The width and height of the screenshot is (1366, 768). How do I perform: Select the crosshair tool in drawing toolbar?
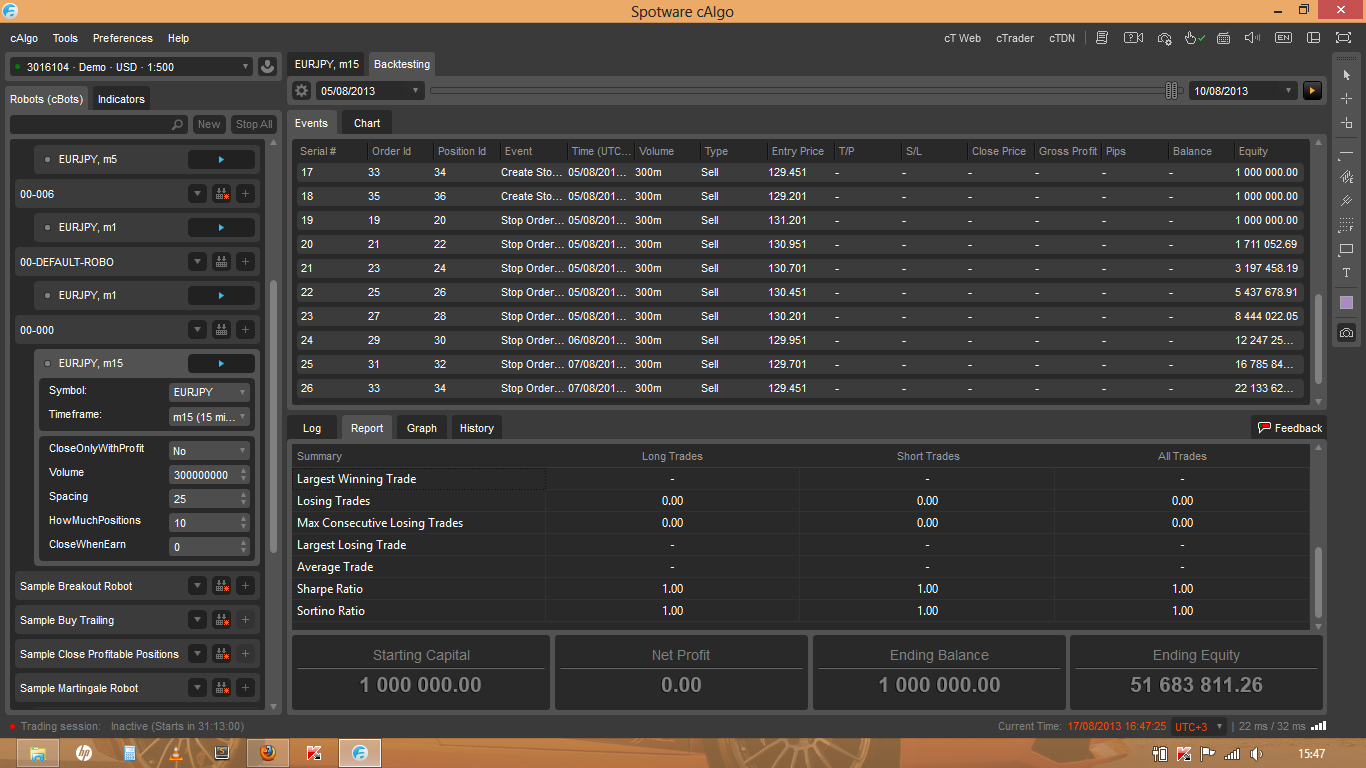1346,99
